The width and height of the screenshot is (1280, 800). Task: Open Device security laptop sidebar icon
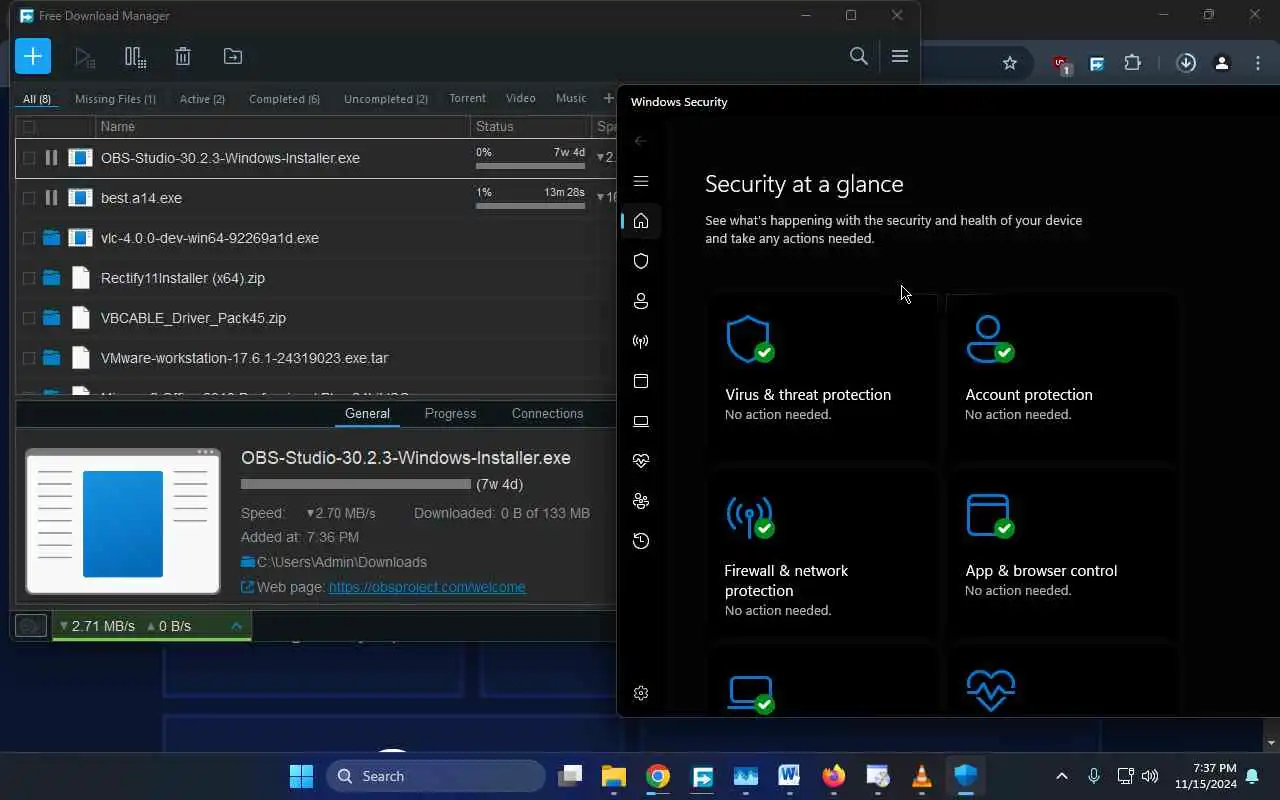pyautogui.click(x=641, y=421)
